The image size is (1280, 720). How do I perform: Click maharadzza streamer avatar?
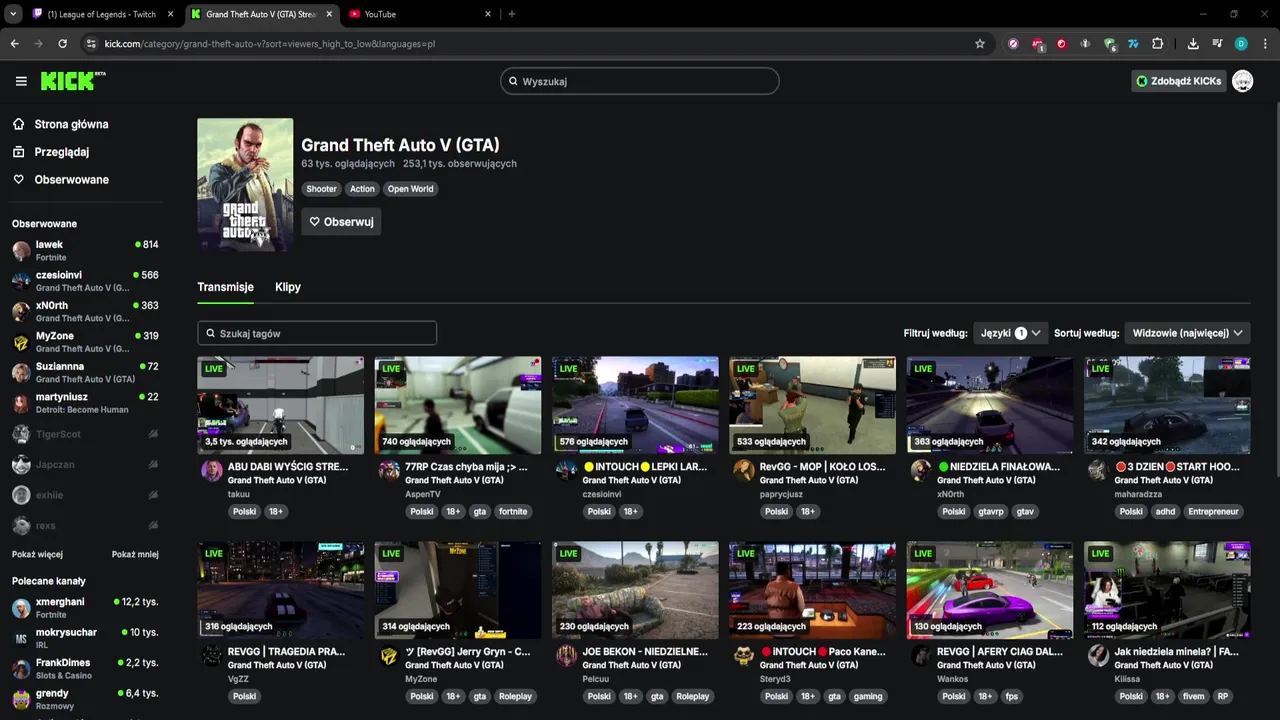(x=1098, y=471)
